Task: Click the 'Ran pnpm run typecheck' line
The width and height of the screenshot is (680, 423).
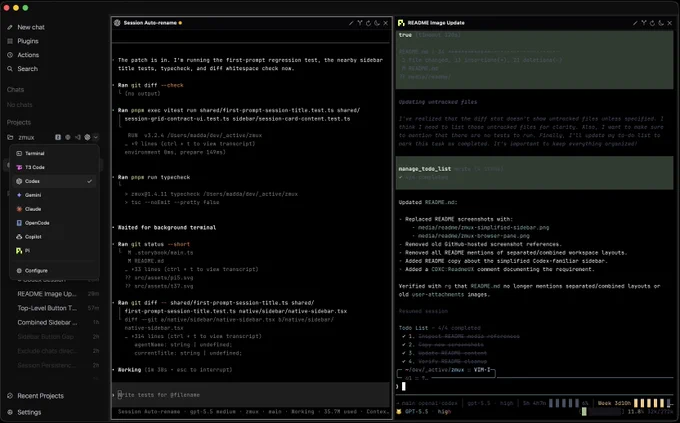Action: [154, 177]
